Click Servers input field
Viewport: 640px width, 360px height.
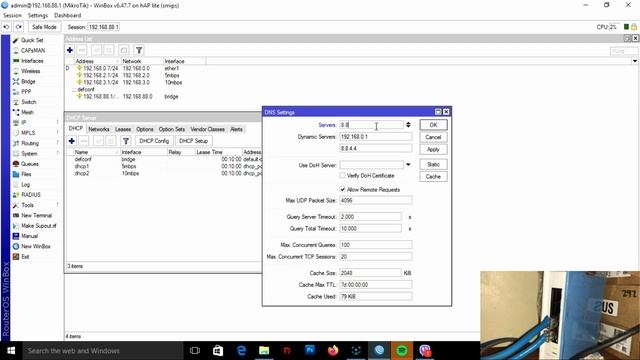371,125
